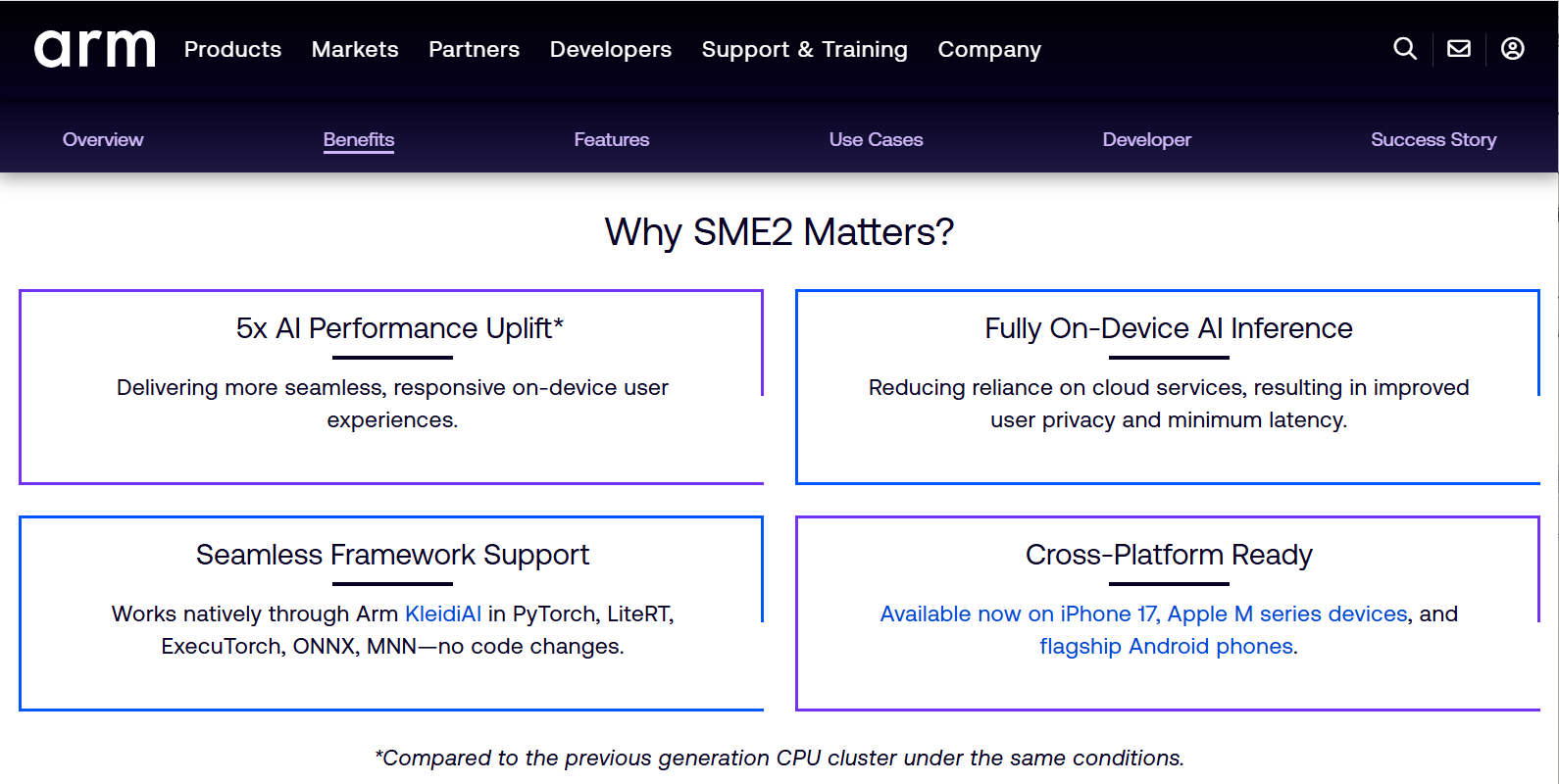Go to the Features section
Image resolution: width=1559 pixels, height=784 pixels.
click(x=612, y=139)
